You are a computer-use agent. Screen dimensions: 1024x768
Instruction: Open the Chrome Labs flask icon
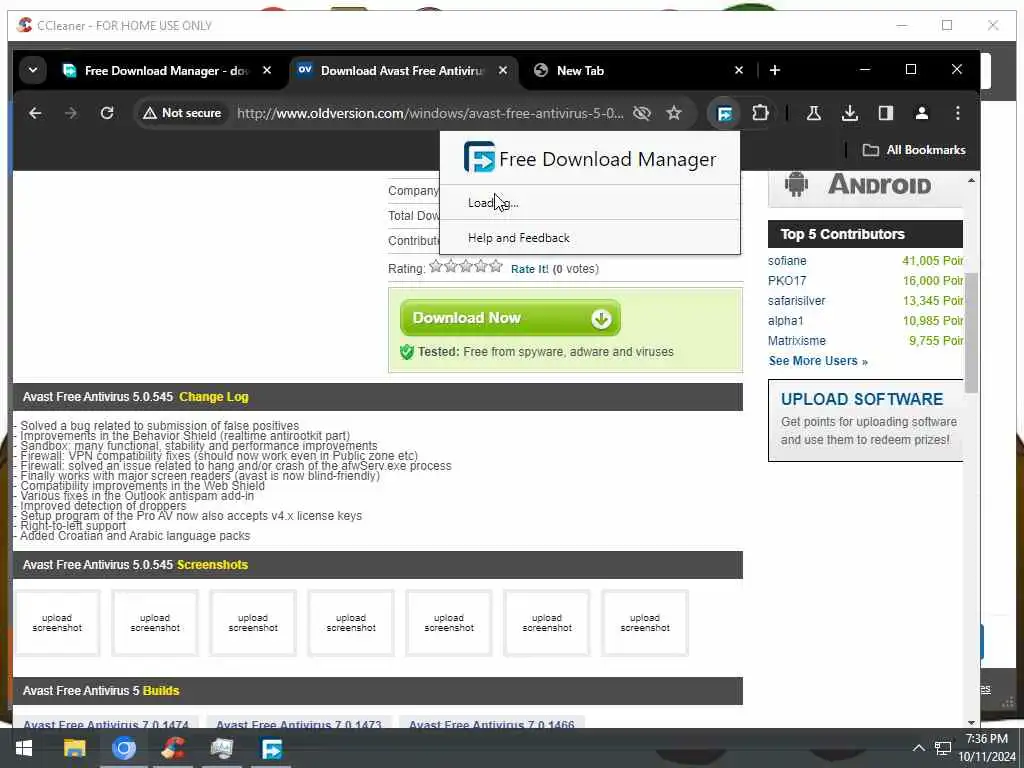[814, 114]
